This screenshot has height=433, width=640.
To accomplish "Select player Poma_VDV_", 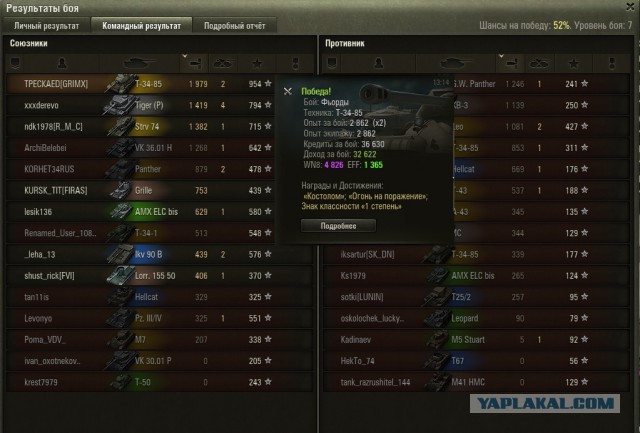I will 45,340.
